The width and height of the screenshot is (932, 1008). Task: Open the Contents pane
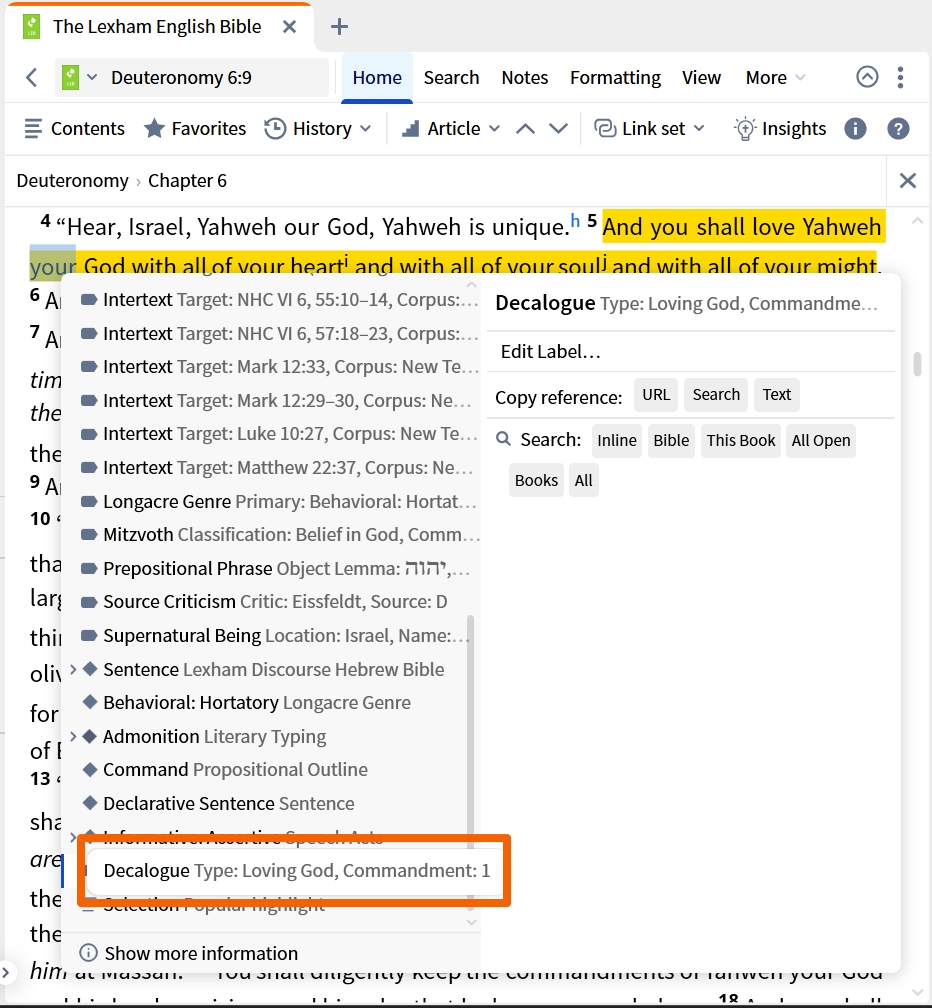pos(75,129)
